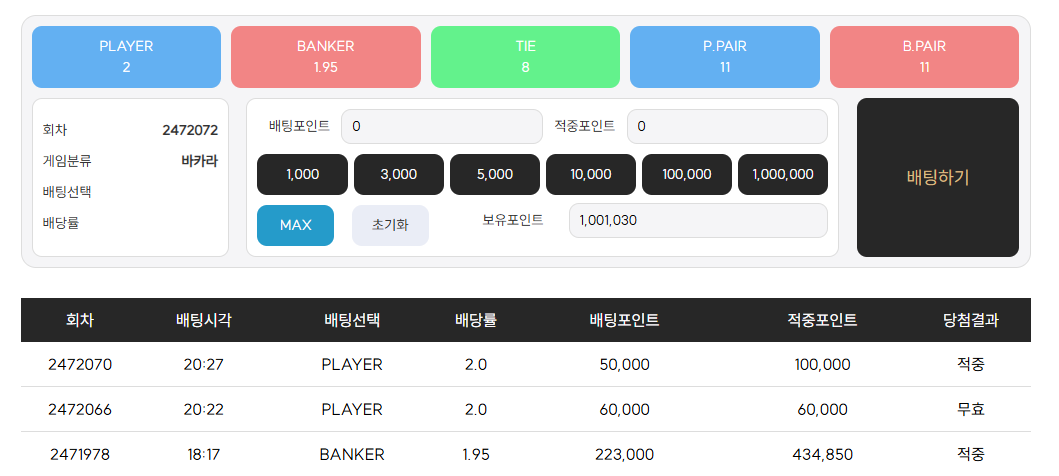This screenshot has height=476, width=1059.
Task: Add 3,000 points to the bet
Action: click(x=398, y=174)
